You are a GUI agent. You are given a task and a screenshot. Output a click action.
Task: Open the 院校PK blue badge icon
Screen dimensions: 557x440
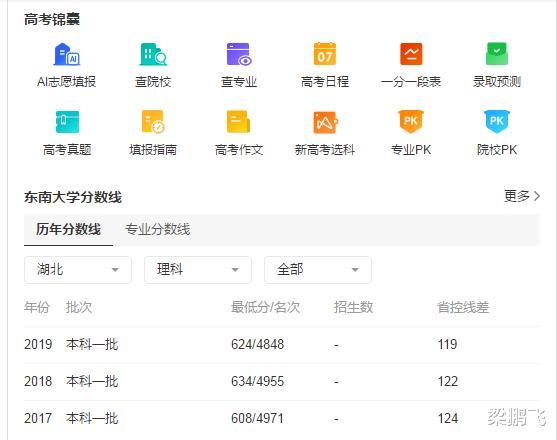point(497,121)
